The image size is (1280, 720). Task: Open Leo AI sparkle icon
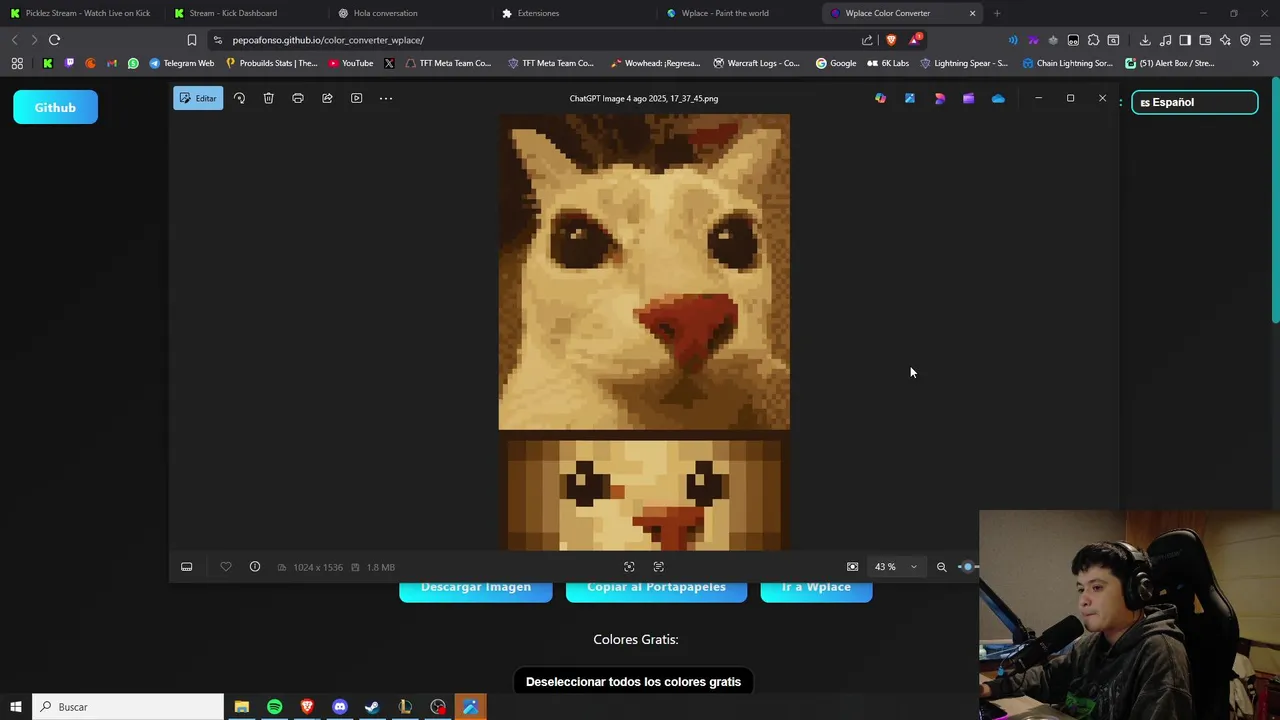(1225, 40)
